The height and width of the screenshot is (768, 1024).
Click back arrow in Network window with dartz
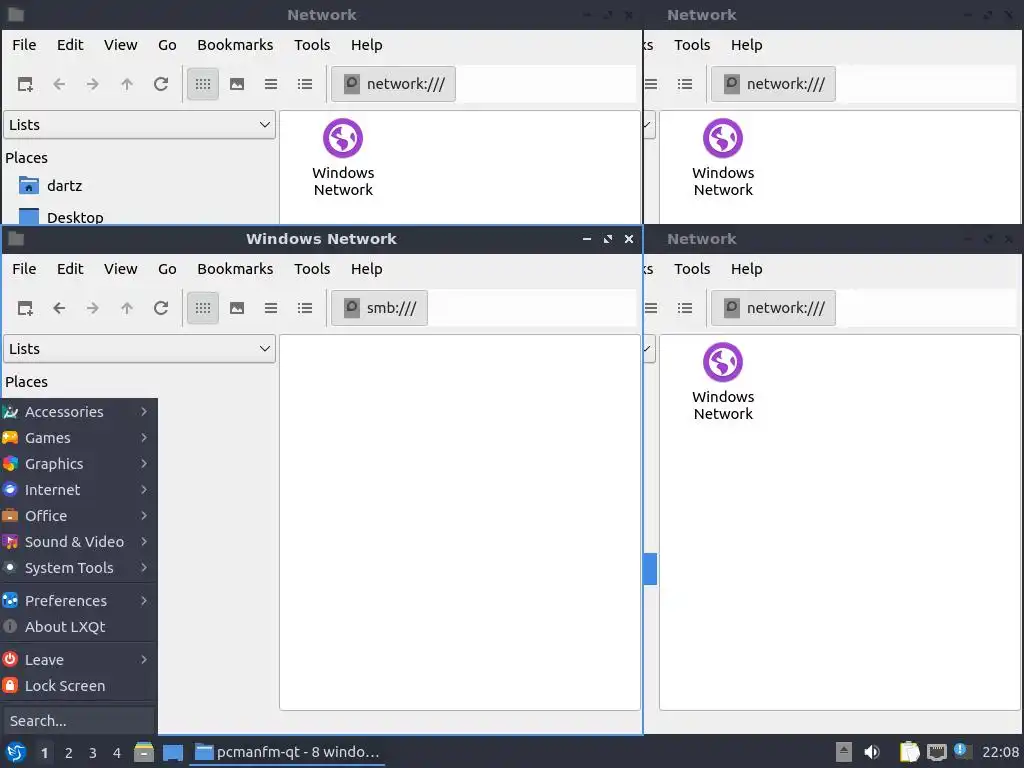coord(59,84)
